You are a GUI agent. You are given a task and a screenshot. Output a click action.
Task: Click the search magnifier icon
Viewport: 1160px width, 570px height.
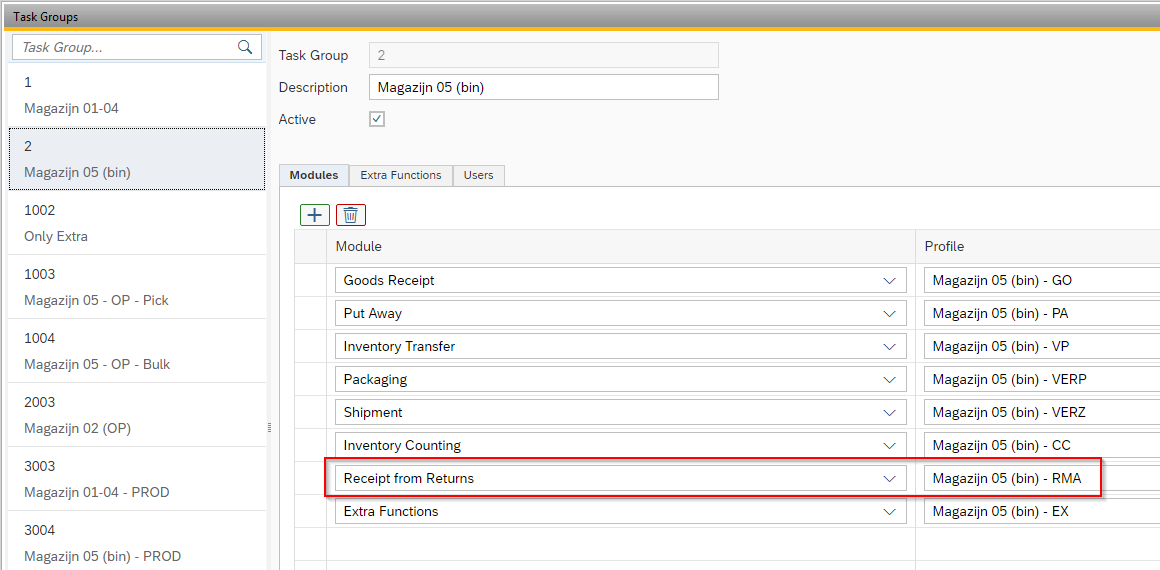(x=245, y=47)
